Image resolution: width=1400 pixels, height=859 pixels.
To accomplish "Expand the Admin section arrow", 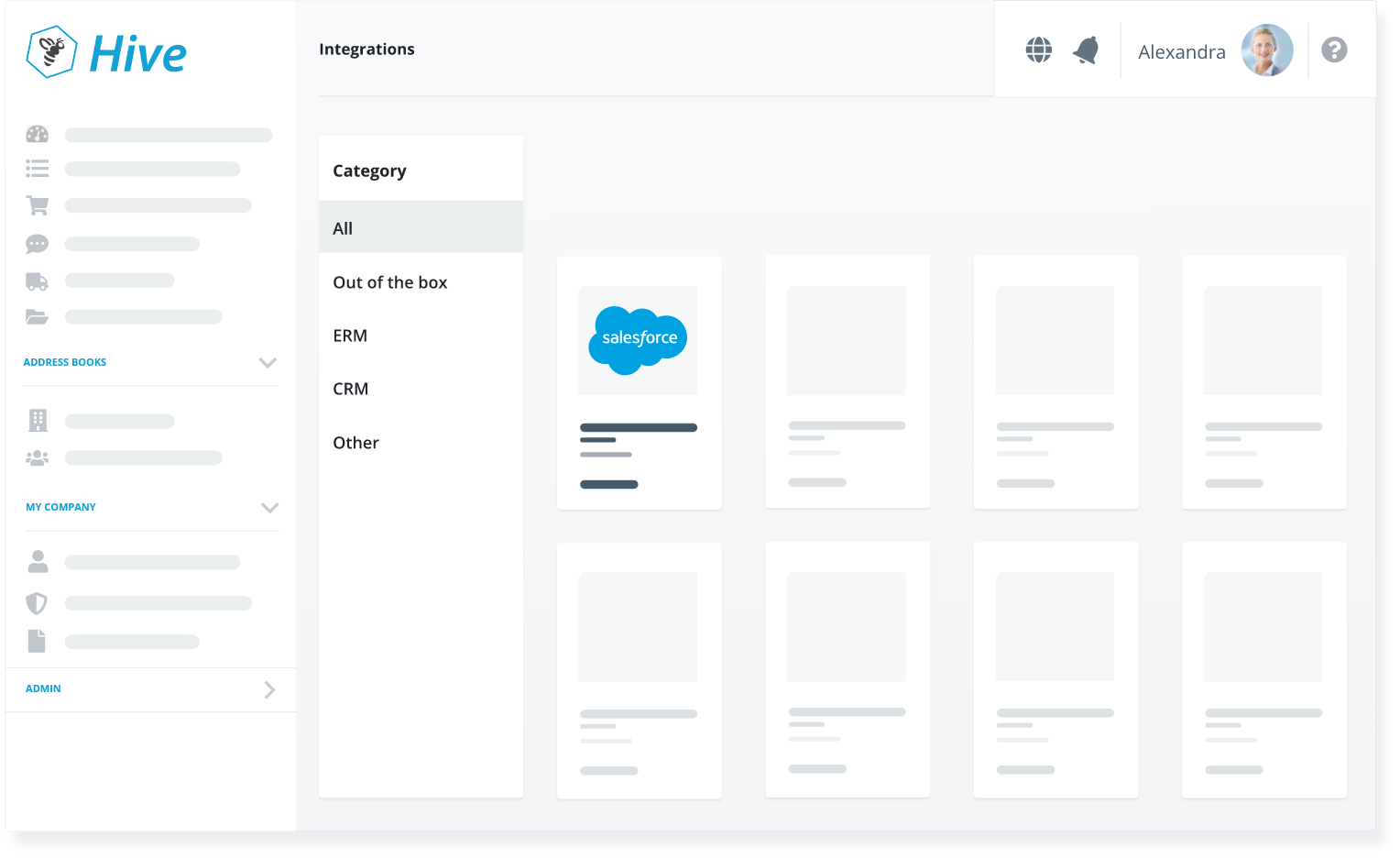I will tap(269, 689).
